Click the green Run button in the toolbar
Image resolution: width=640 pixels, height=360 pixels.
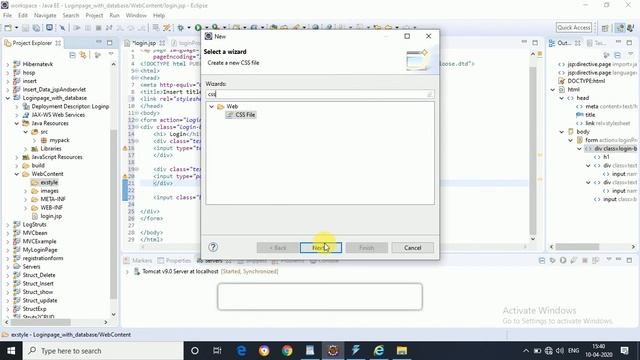[198, 28]
